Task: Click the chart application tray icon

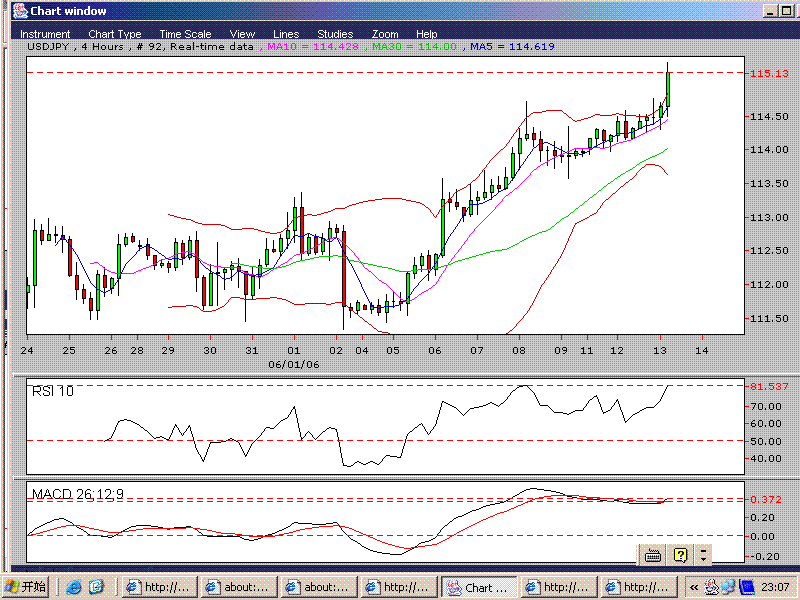Action: (x=711, y=587)
